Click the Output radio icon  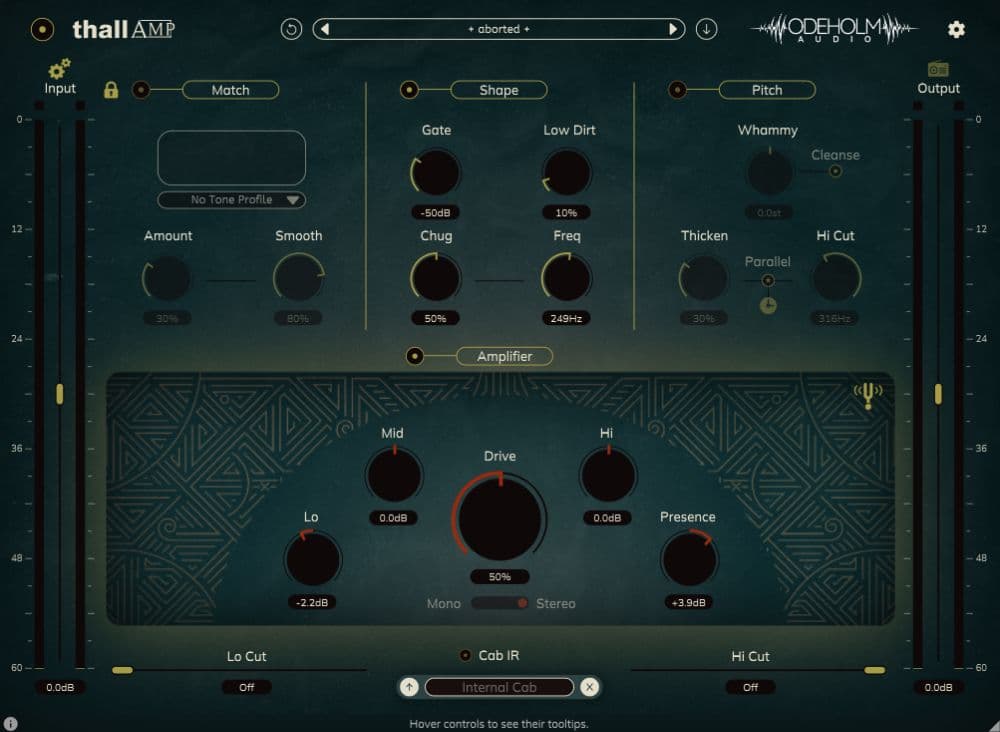(x=938, y=69)
